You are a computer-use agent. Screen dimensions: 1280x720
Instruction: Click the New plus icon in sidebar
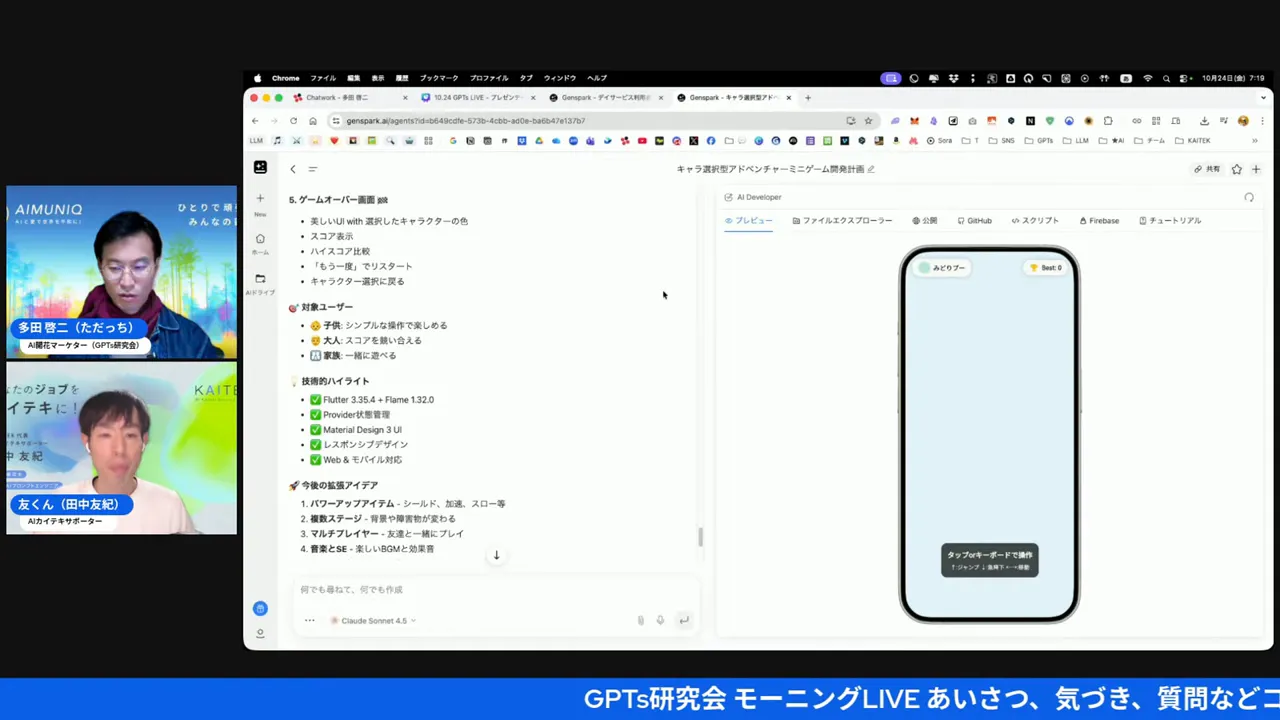pyautogui.click(x=260, y=199)
